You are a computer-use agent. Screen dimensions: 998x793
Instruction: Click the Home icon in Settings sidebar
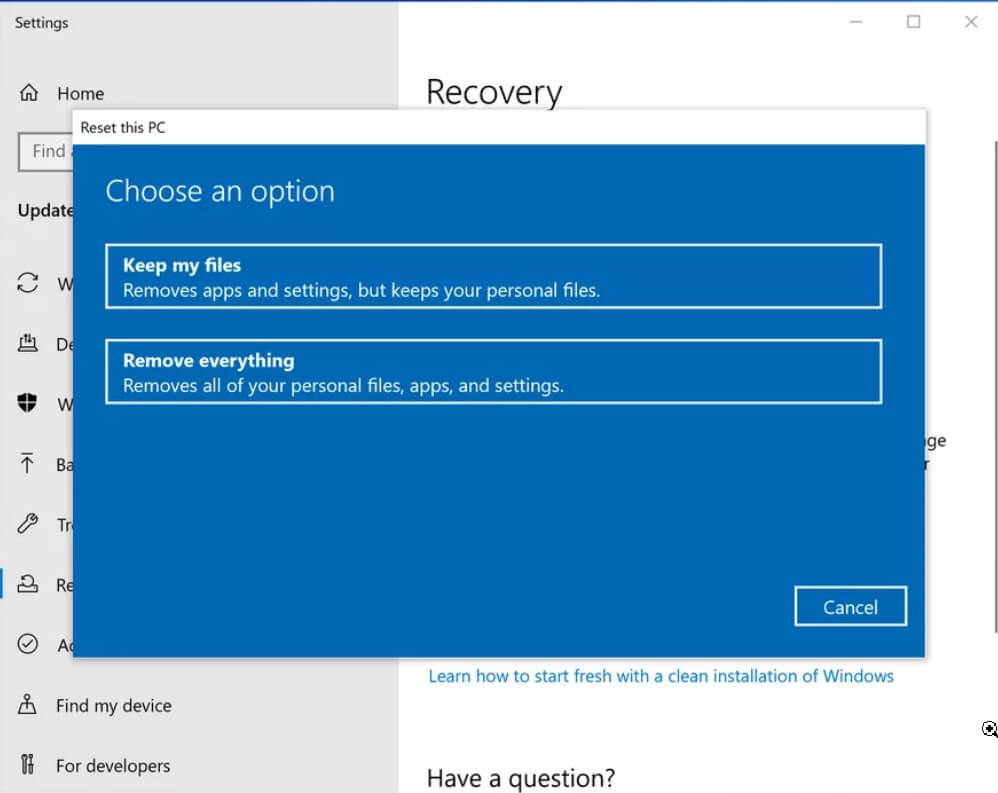click(29, 93)
